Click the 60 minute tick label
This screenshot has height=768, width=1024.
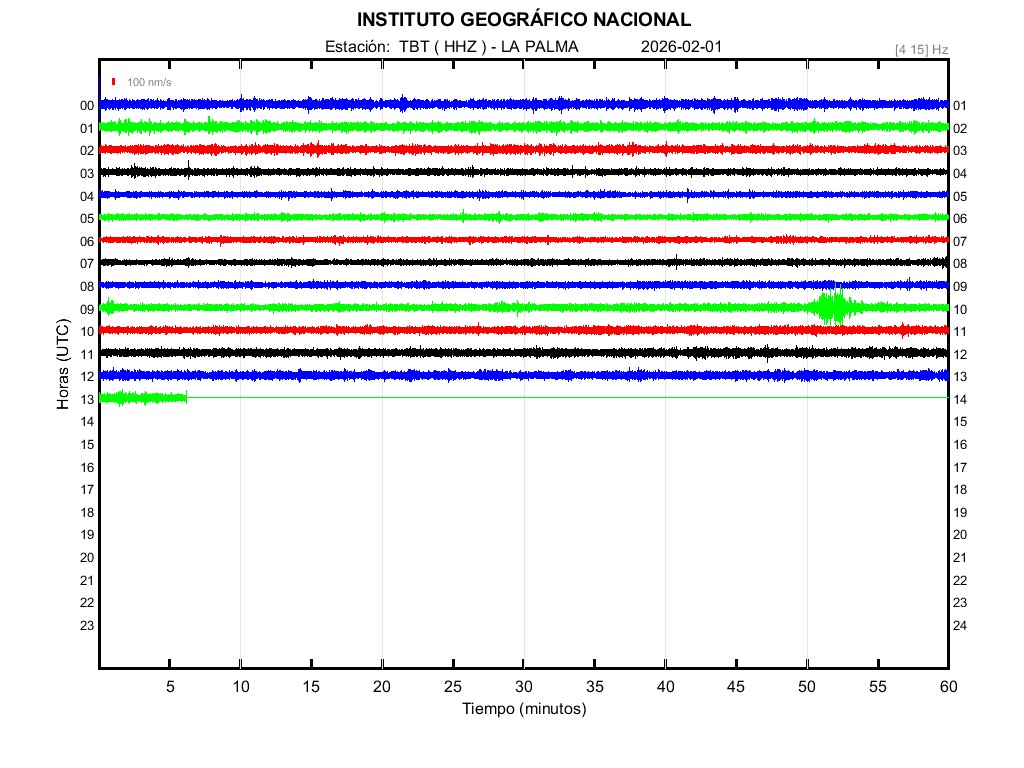(x=948, y=686)
